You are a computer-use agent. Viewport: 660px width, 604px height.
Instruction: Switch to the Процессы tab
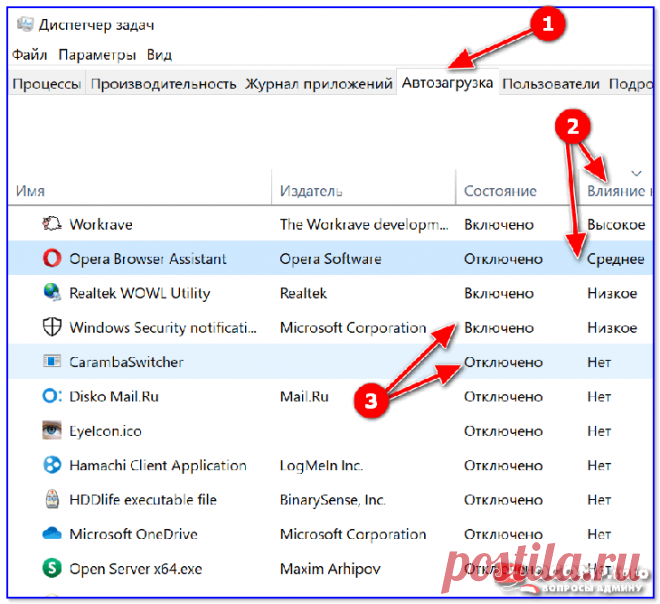coord(46,84)
